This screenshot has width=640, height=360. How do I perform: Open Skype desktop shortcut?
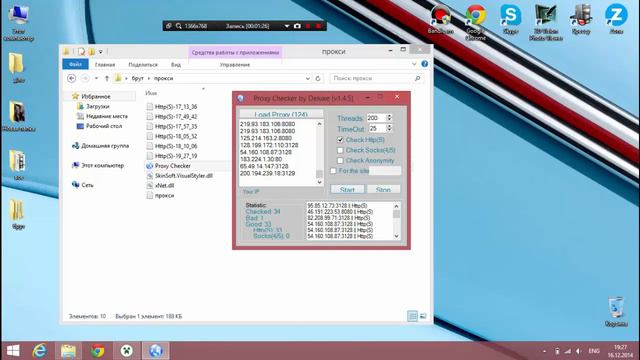point(511,19)
